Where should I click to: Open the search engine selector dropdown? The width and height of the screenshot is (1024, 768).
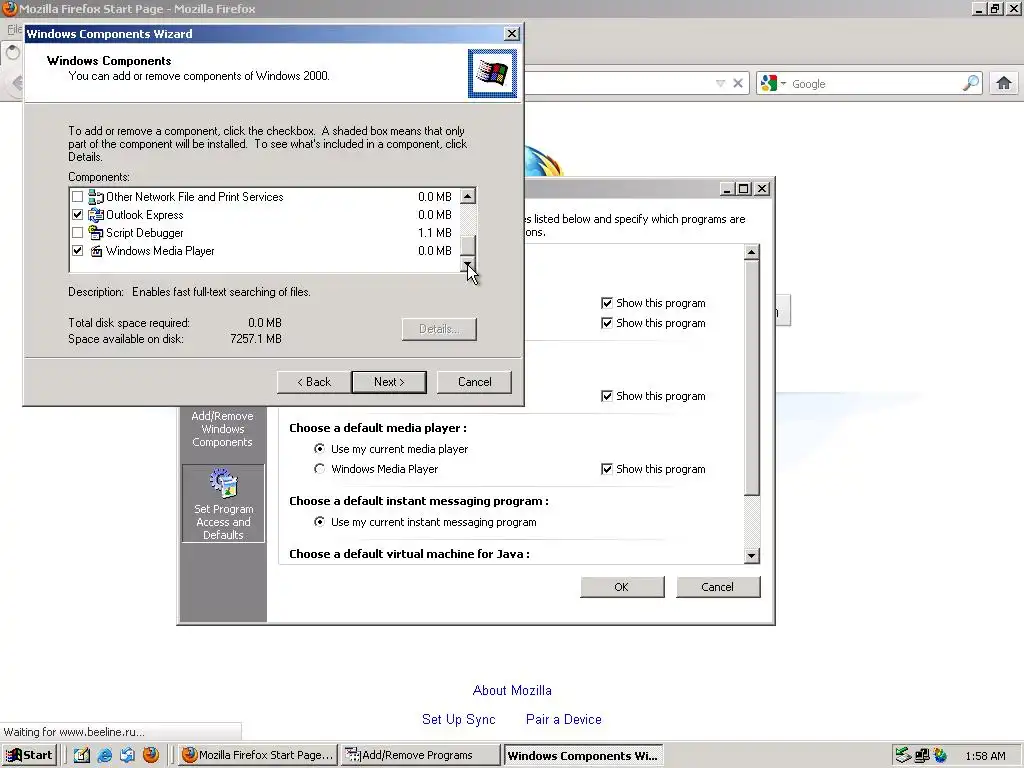pos(783,83)
